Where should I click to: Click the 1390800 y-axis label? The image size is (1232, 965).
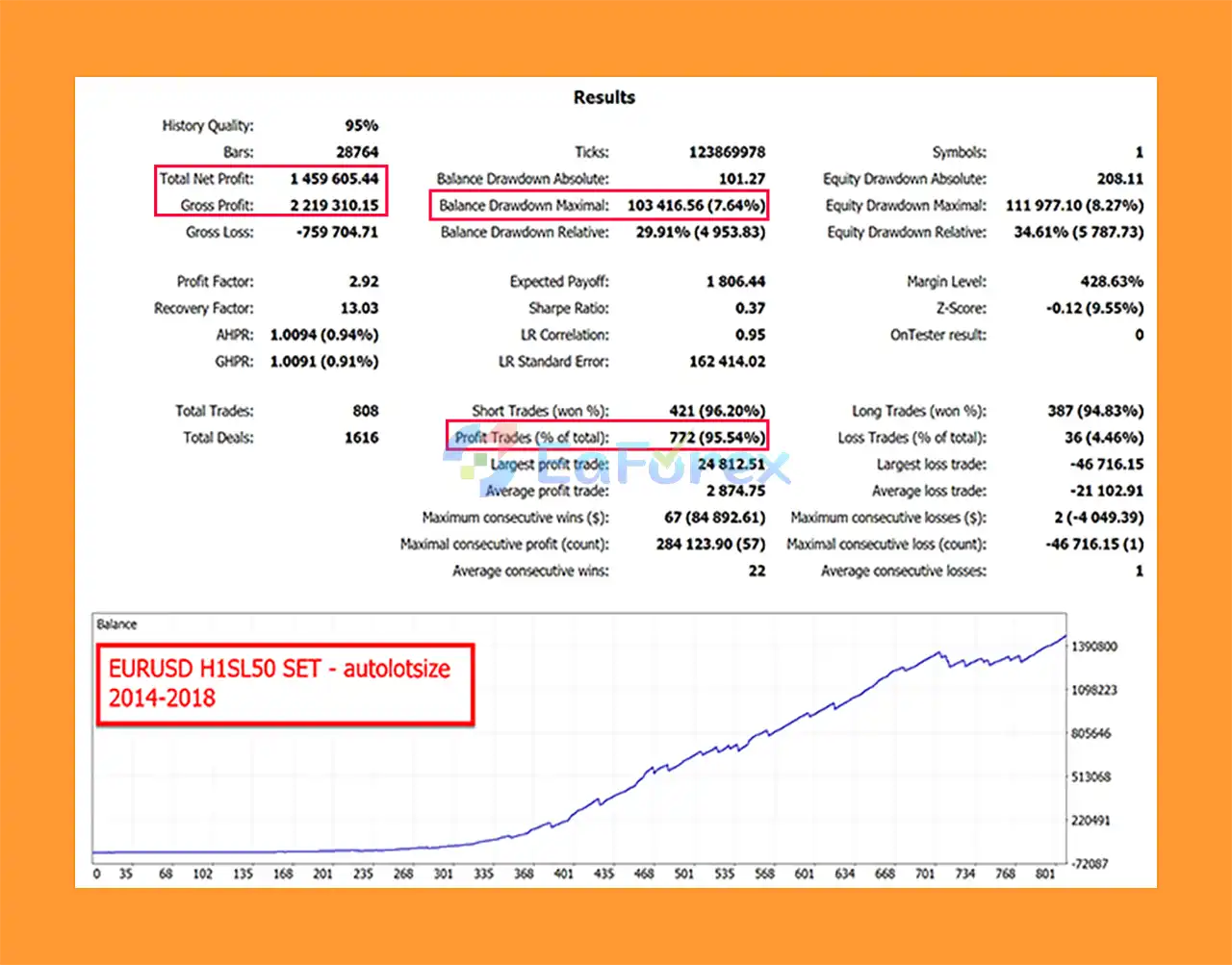(x=1094, y=647)
